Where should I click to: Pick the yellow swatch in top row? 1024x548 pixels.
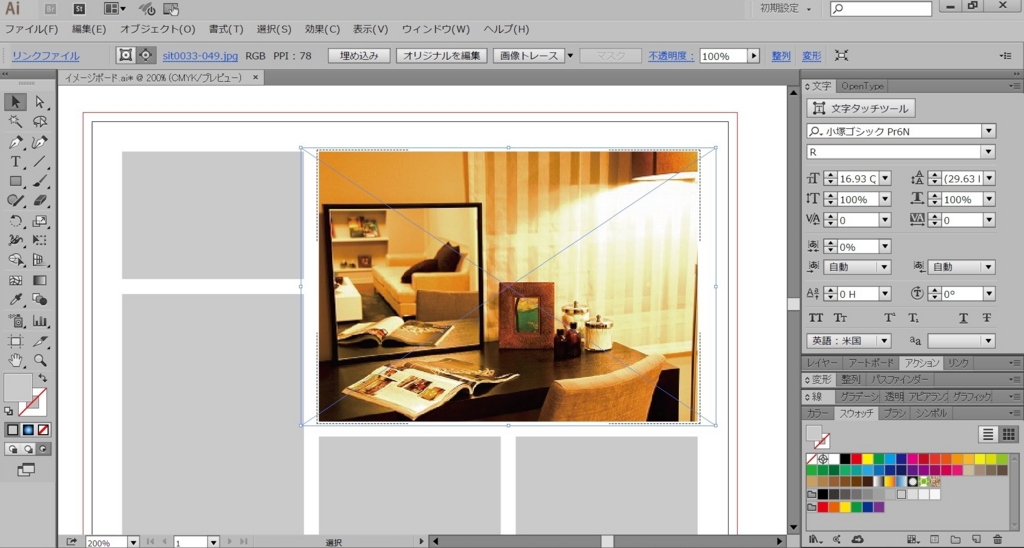point(866,459)
